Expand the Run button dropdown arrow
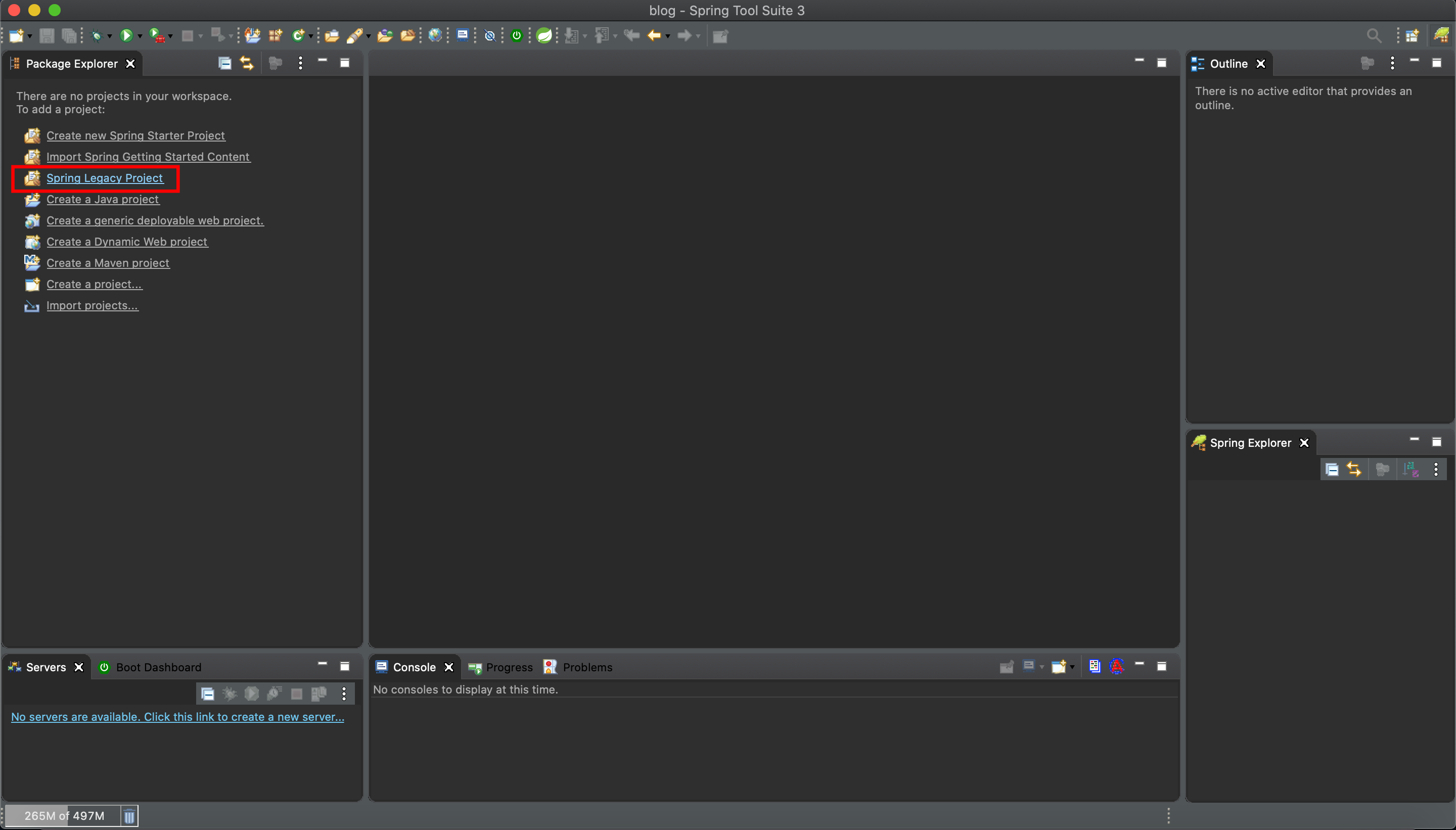 140,36
